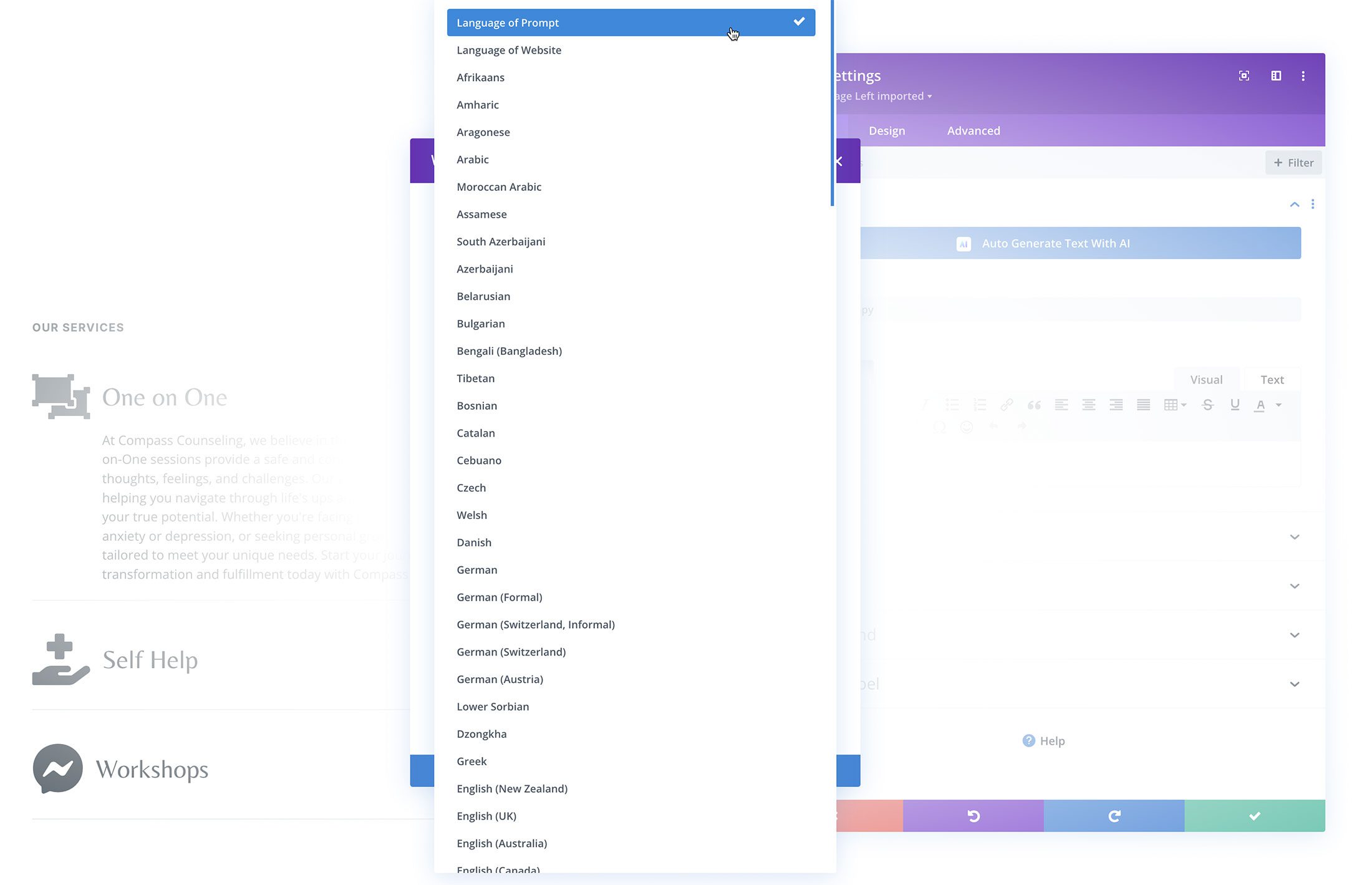The width and height of the screenshot is (1372, 885).
Task: Expand the Language of Prompt dropdown
Action: 631,22
